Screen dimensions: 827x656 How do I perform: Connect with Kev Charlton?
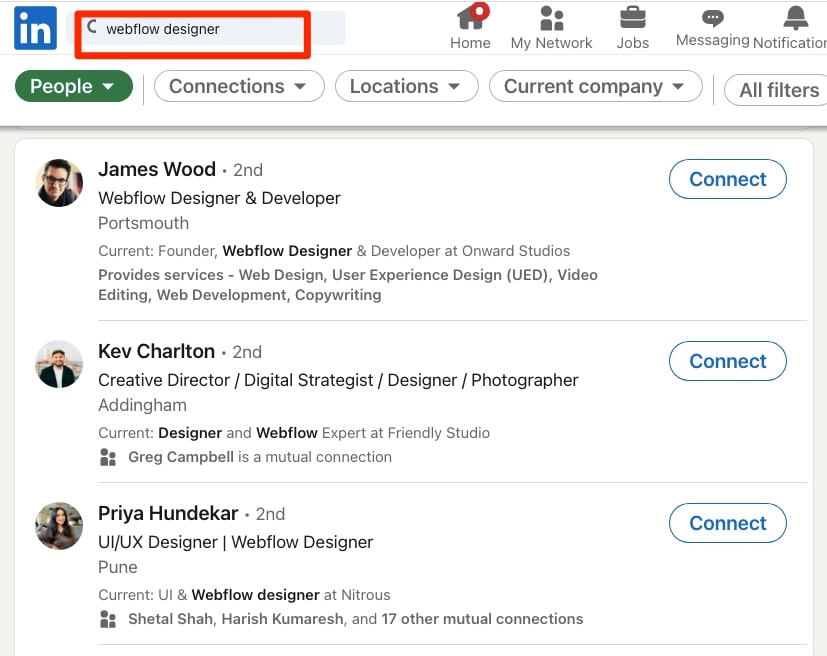[727, 361]
